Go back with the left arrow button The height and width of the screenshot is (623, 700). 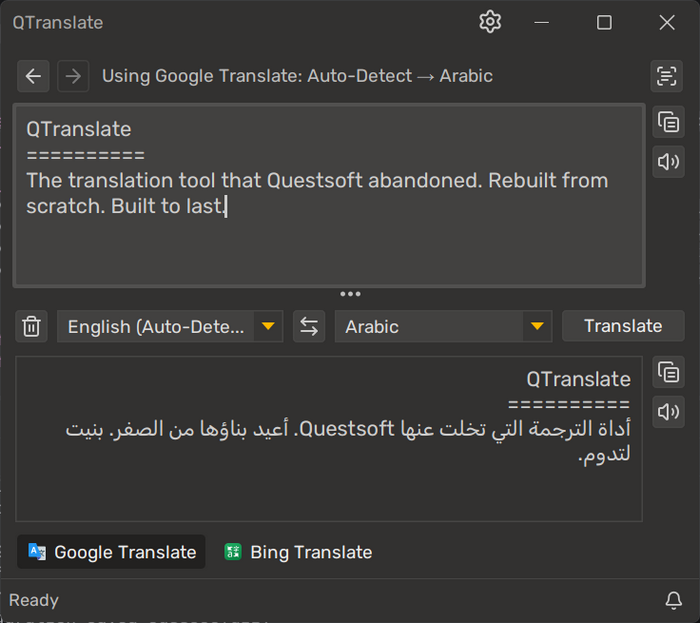click(34, 76)
